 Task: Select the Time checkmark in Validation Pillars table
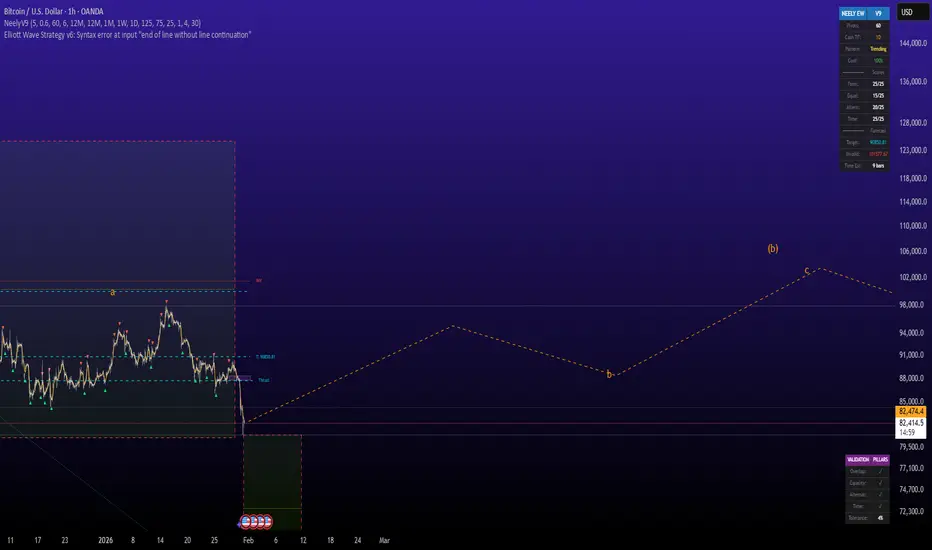coord(879,506)
